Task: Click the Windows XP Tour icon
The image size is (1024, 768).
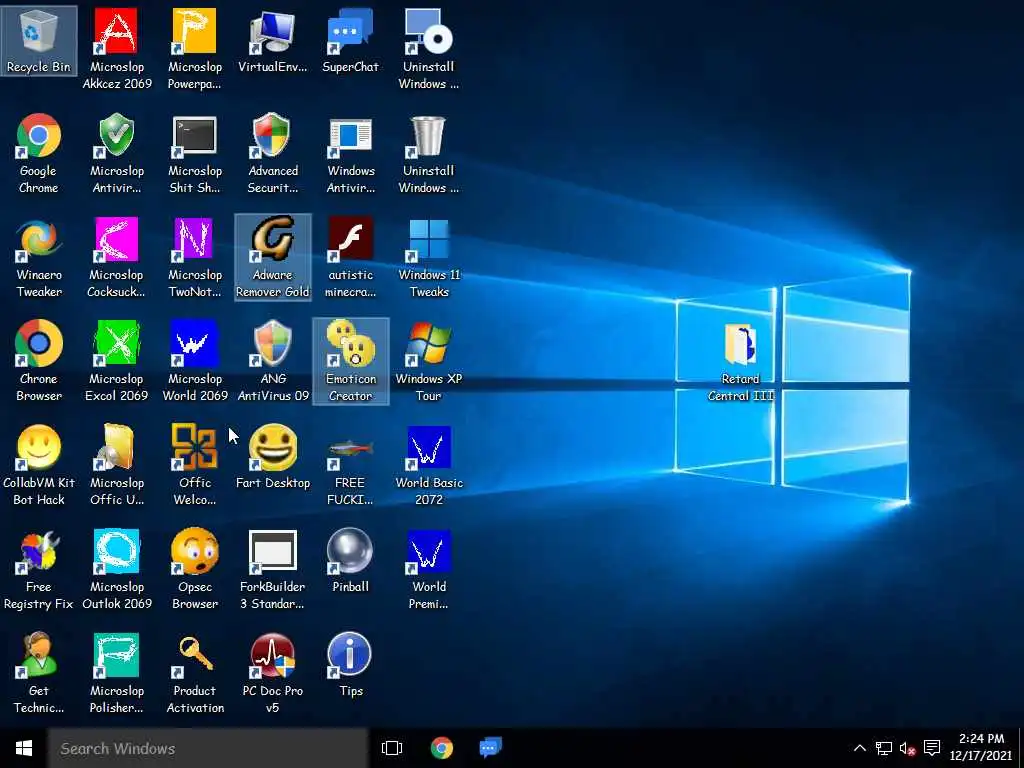Action: tap(428, 361)
